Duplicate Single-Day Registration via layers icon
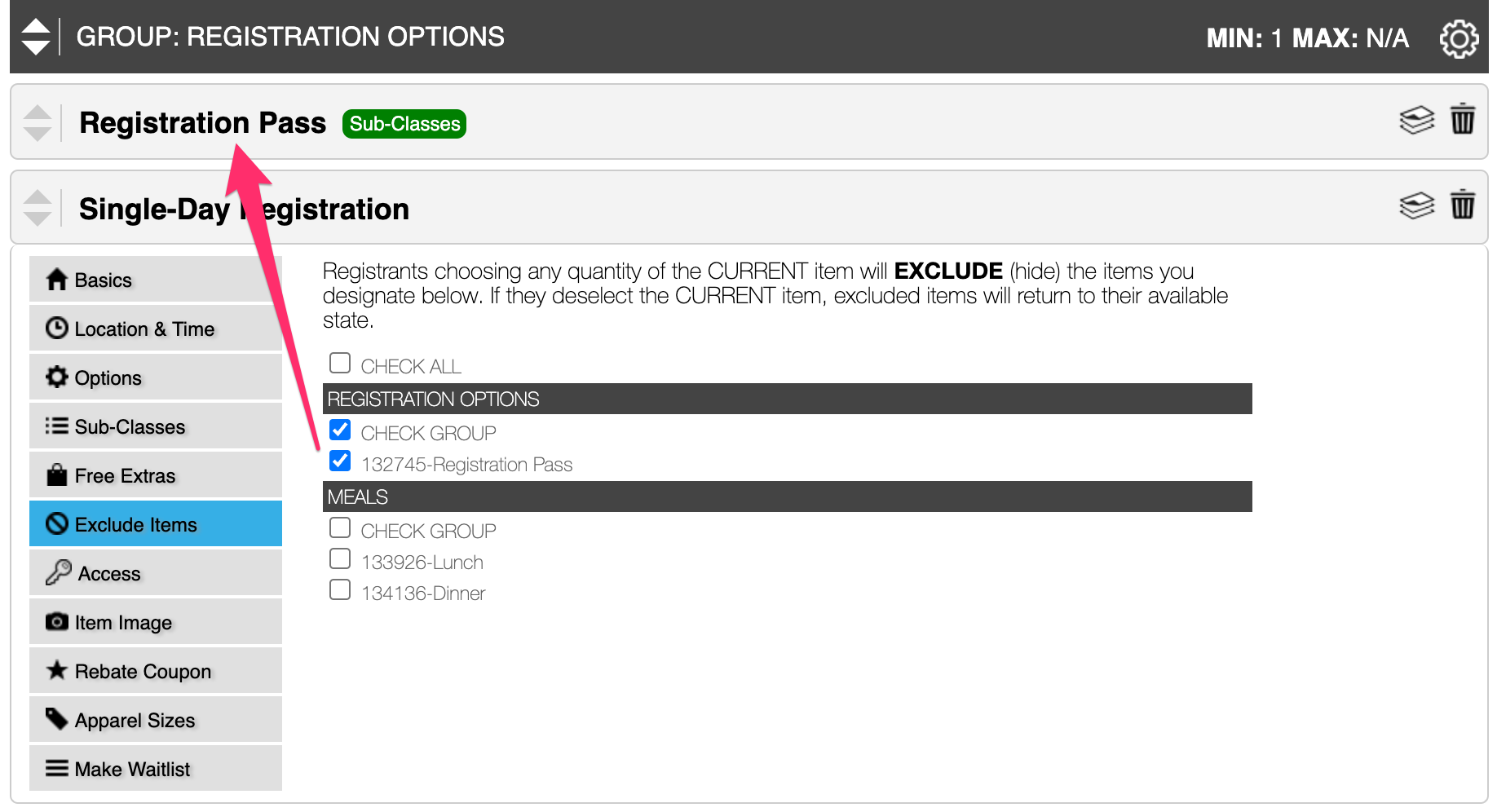Screen dimensions: 1497x812 pos(1417,205)
